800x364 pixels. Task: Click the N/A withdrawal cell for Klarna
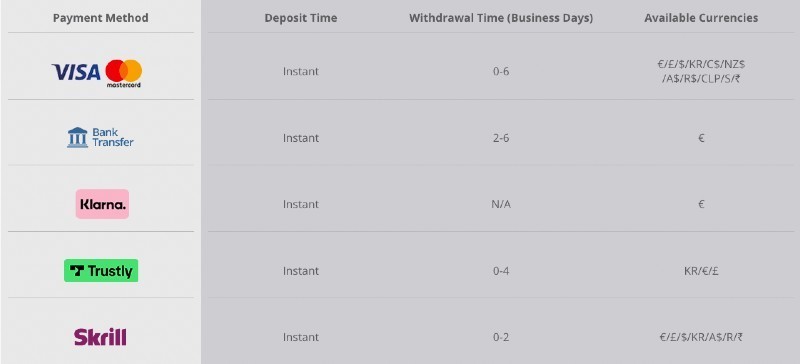(x=501, y=204)
